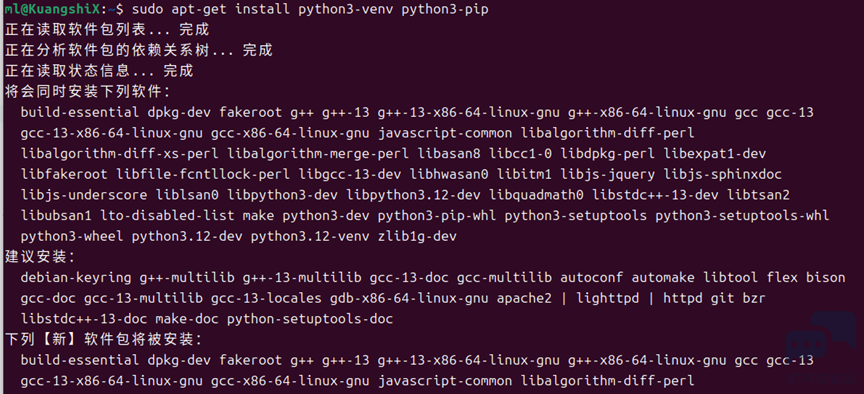Click the ST中文论坛 watermark text

click(823, 379)
